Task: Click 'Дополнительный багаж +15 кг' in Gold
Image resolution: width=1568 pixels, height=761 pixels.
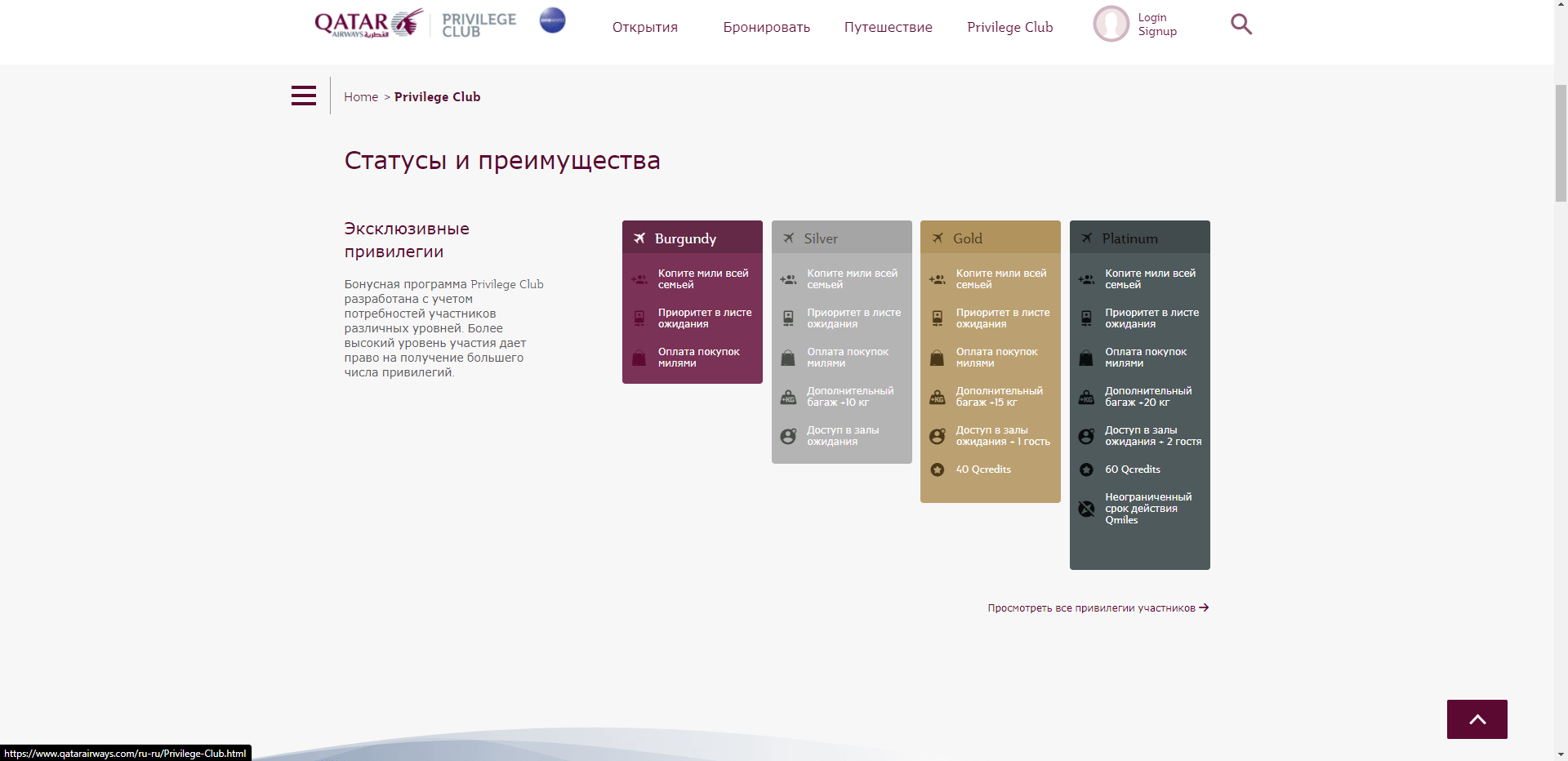Action: pos(1000,397)
